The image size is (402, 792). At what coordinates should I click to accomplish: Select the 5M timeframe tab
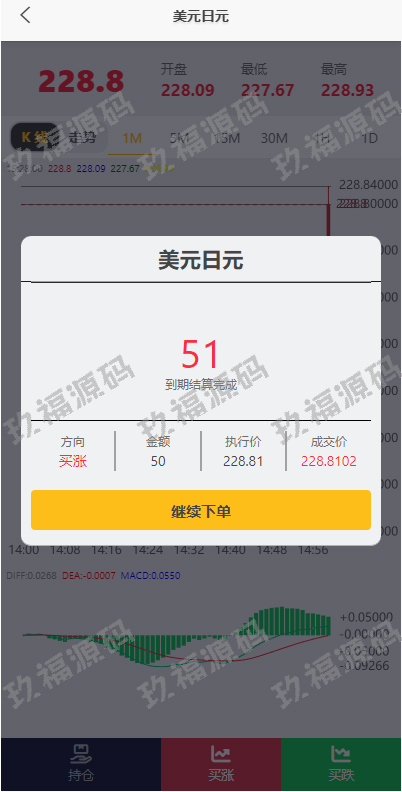[x=179, y=138]
